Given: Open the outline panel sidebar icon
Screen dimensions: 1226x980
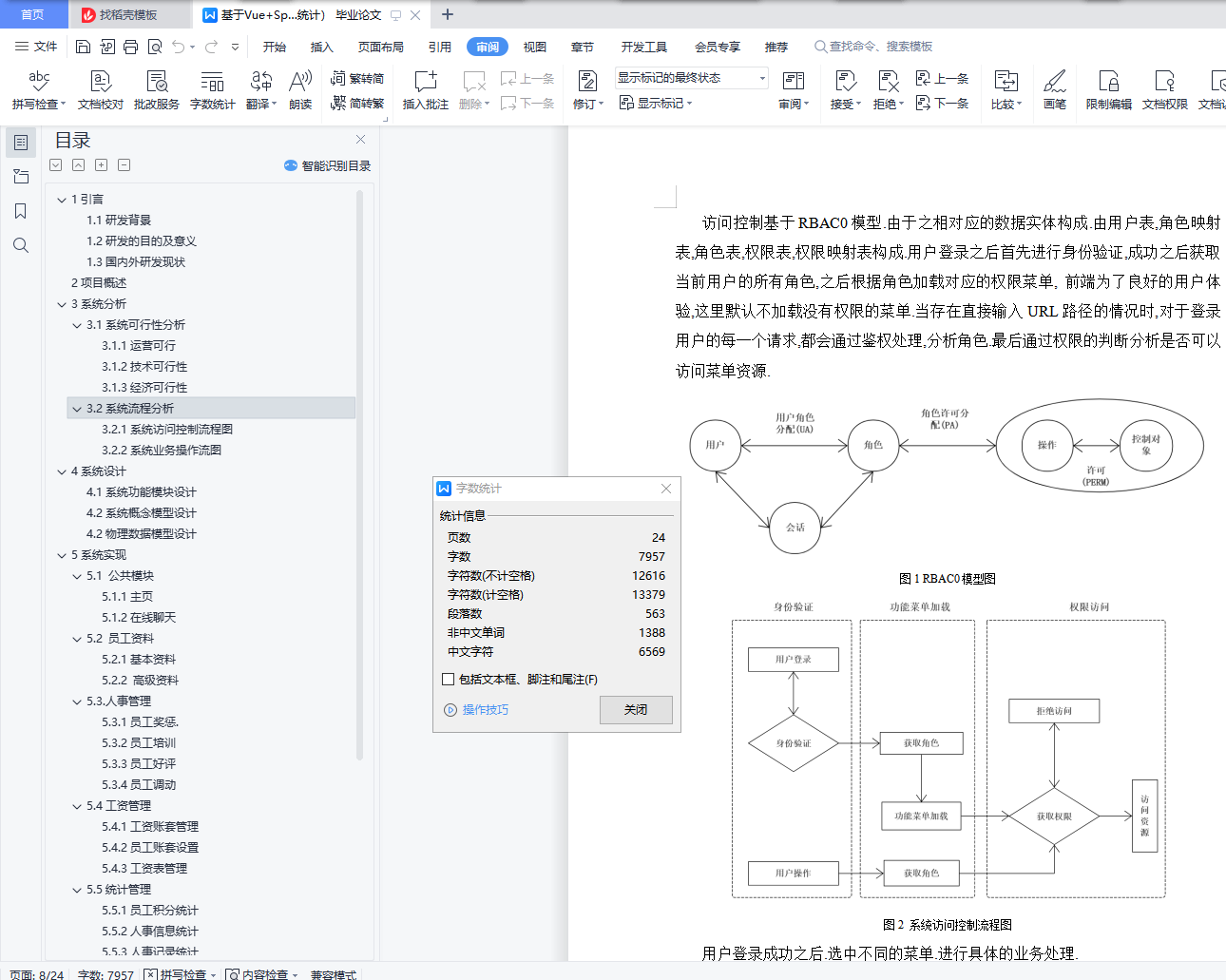Looking at the screenshot, I should point(21,143).
